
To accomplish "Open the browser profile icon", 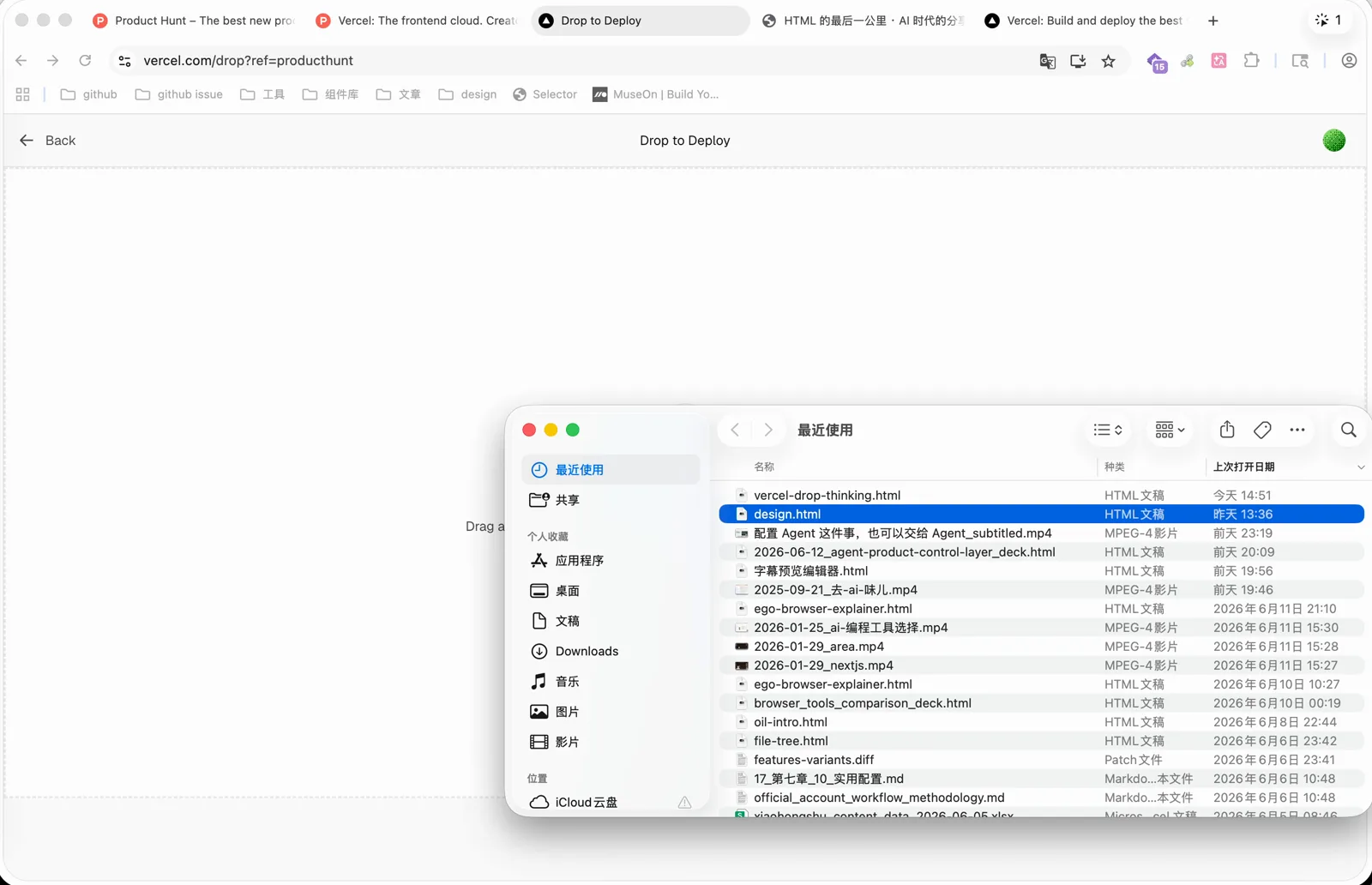I will point(1349,61).
